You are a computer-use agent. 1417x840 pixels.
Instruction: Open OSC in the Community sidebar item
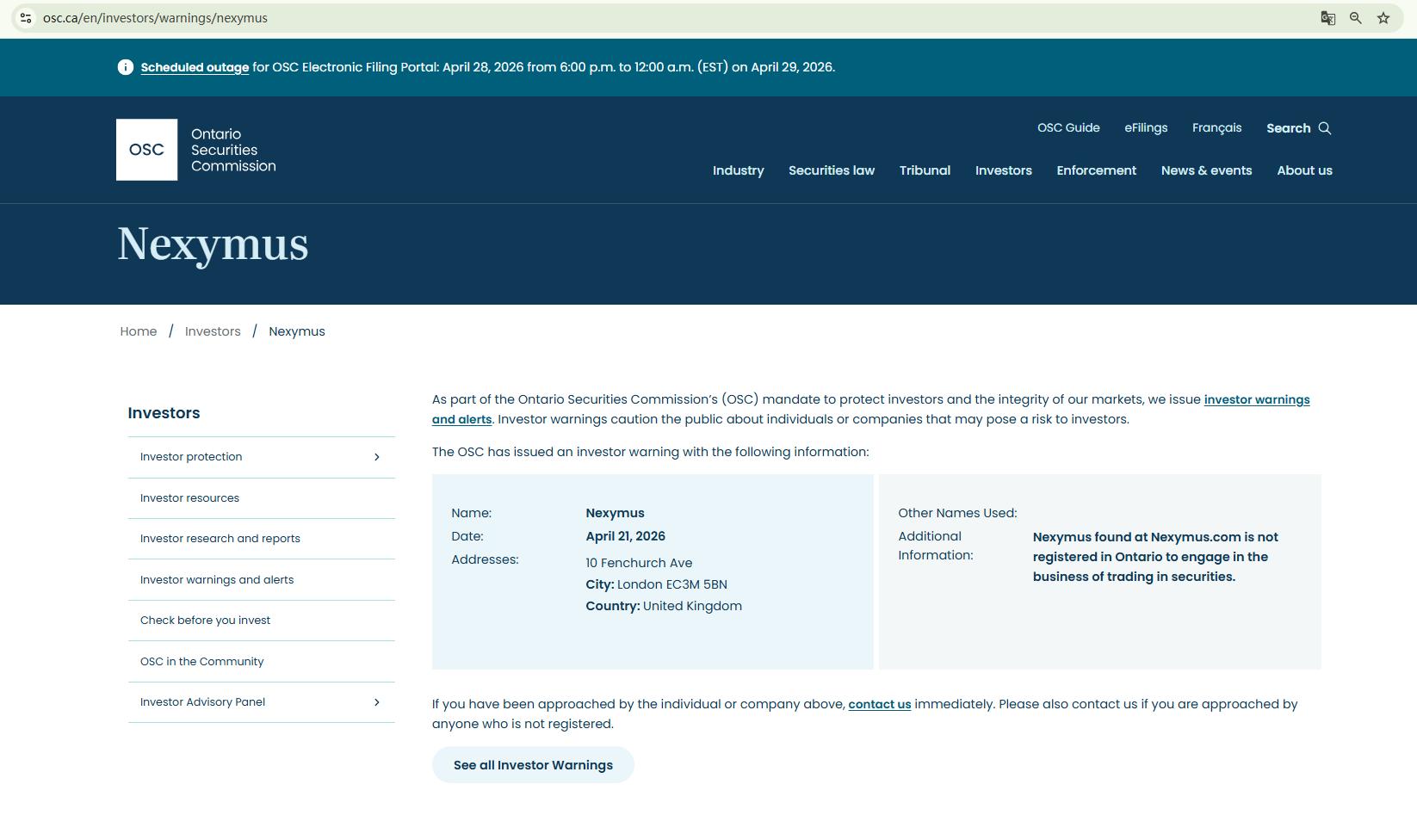(x=262, y=662)
